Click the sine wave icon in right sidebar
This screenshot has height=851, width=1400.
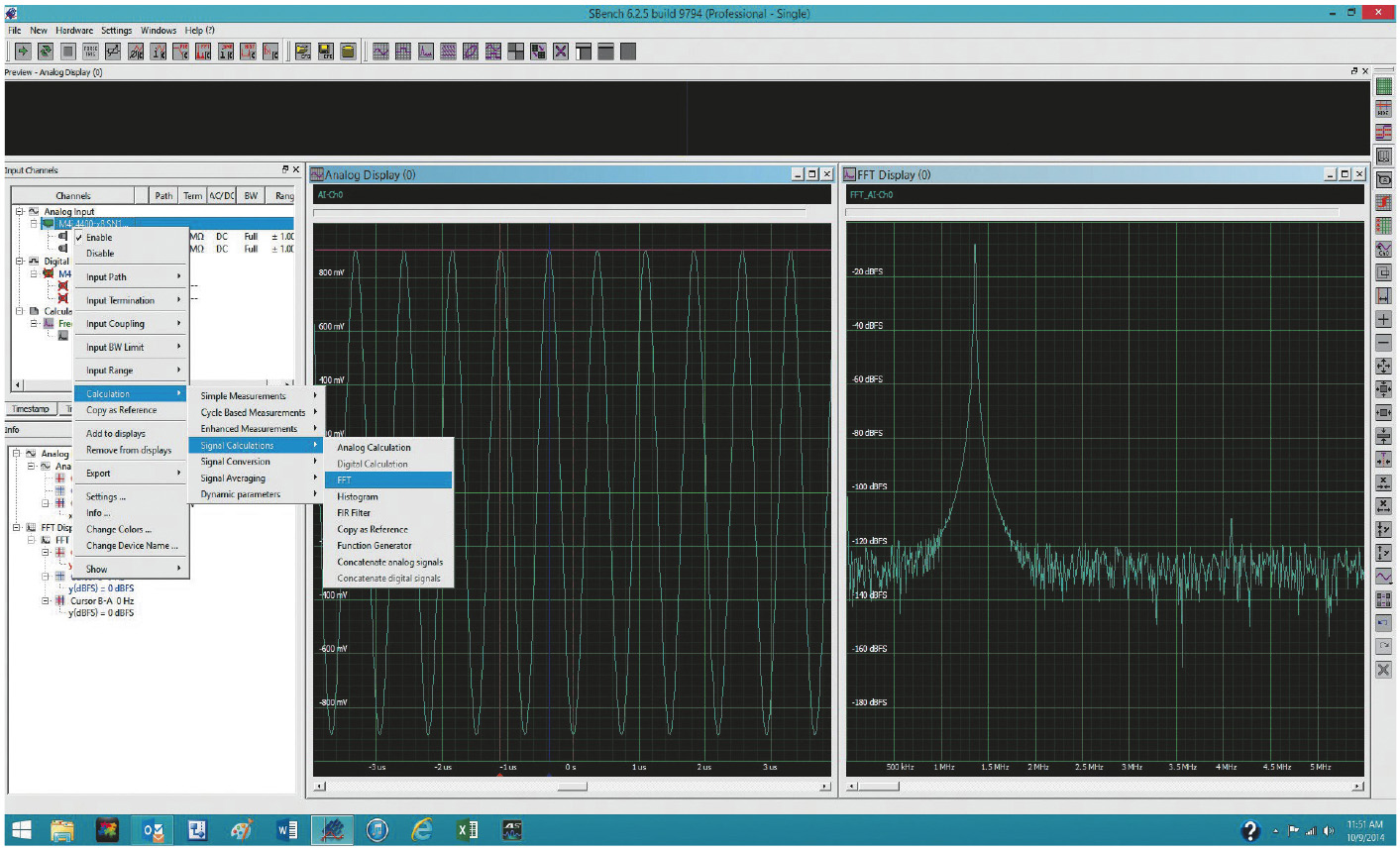click(x=1384, y=576)
